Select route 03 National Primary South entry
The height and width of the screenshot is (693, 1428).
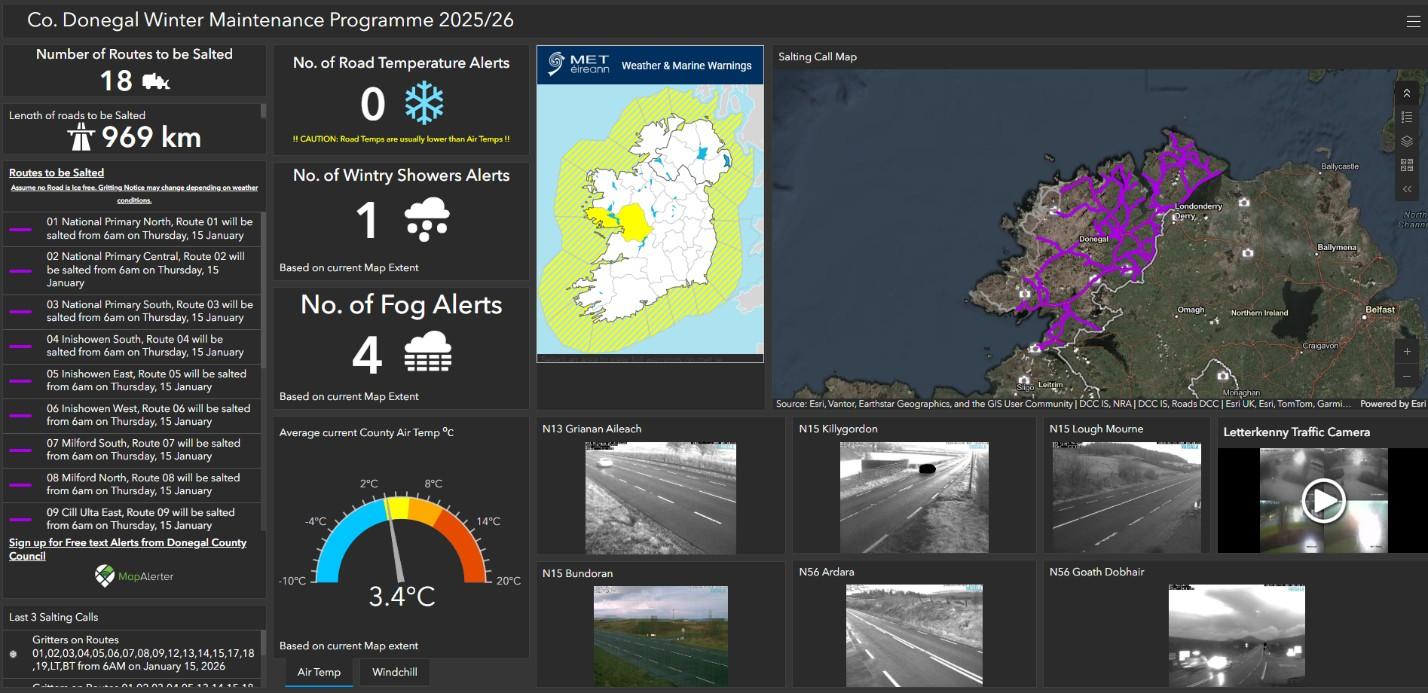[132, 311]
